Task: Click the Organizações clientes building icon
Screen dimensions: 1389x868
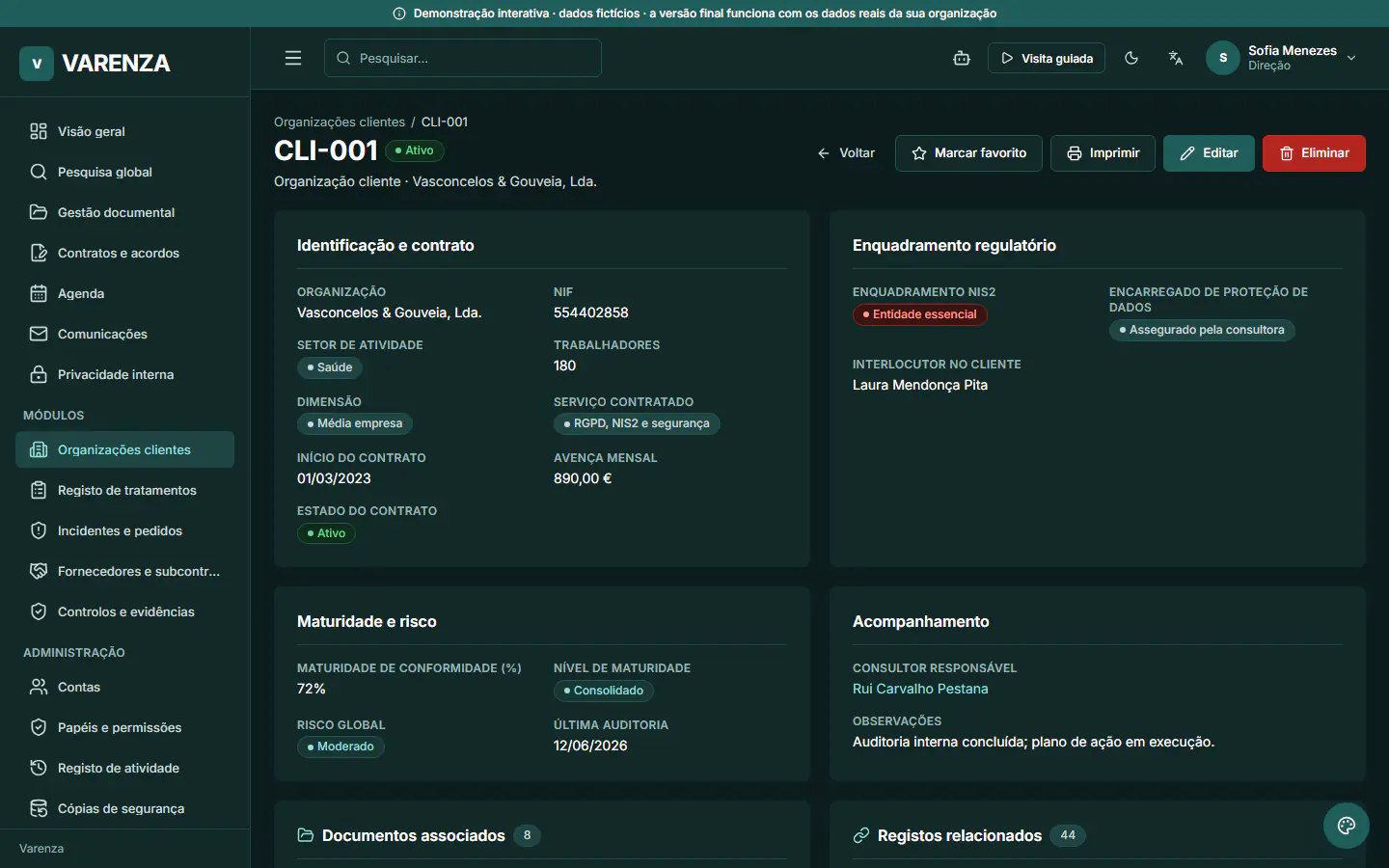Action: [39, 449]
